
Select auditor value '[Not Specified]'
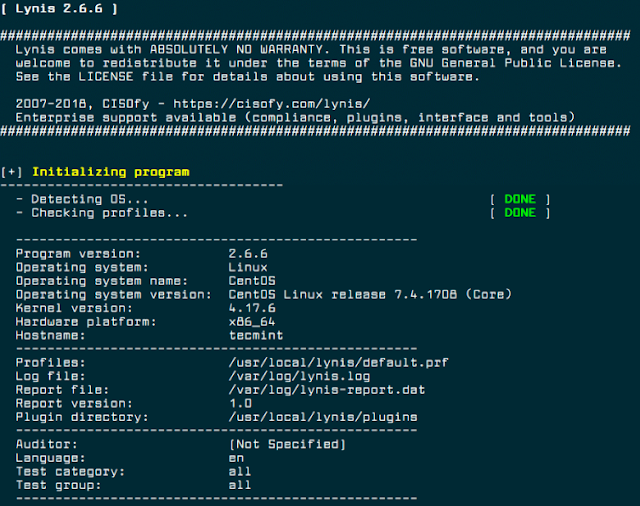pos(287,444)
